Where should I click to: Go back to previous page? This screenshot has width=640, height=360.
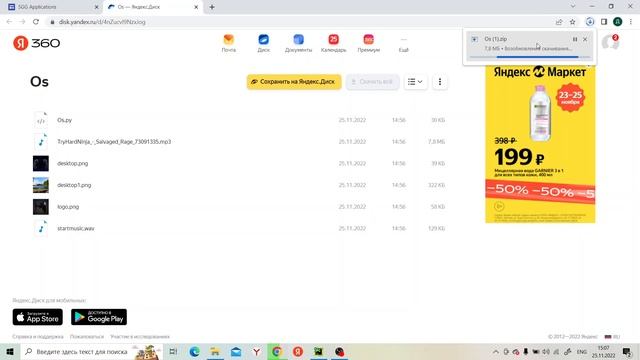(x=9, y=22)
